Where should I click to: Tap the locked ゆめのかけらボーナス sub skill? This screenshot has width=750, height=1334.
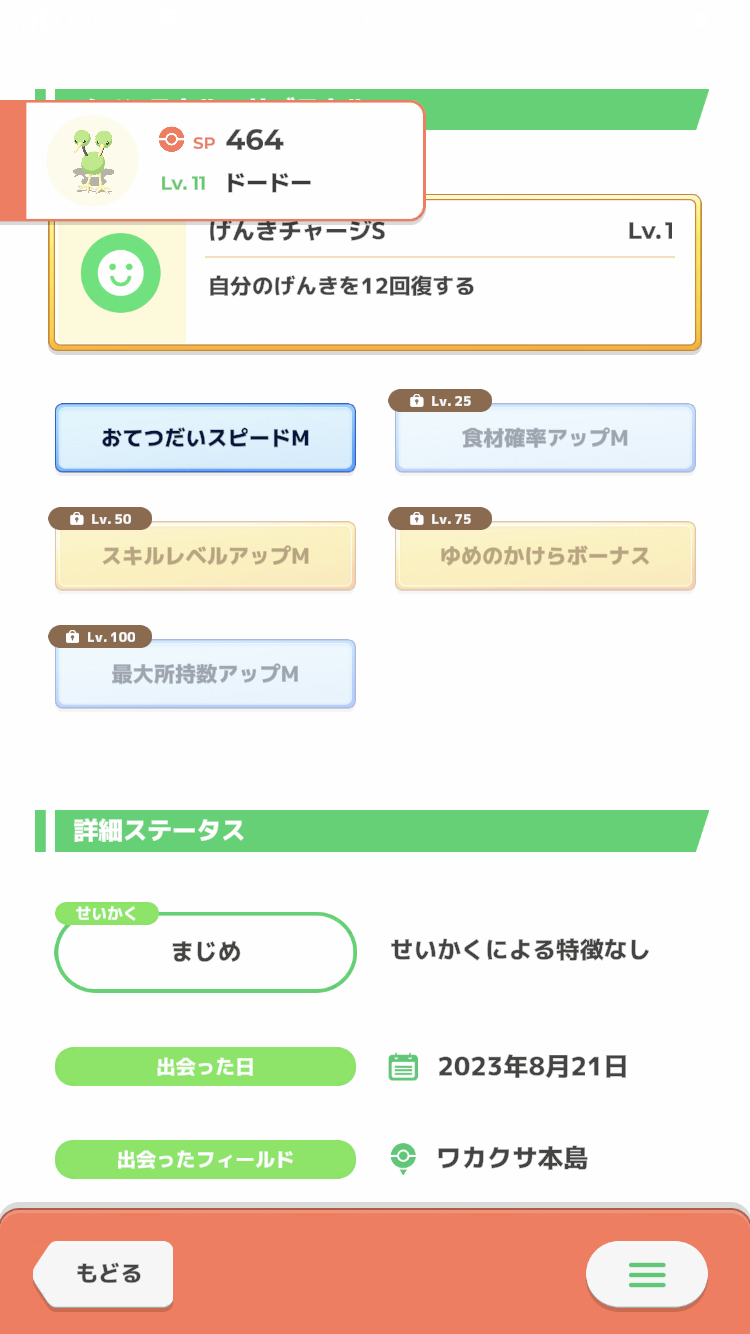point(545,557)
